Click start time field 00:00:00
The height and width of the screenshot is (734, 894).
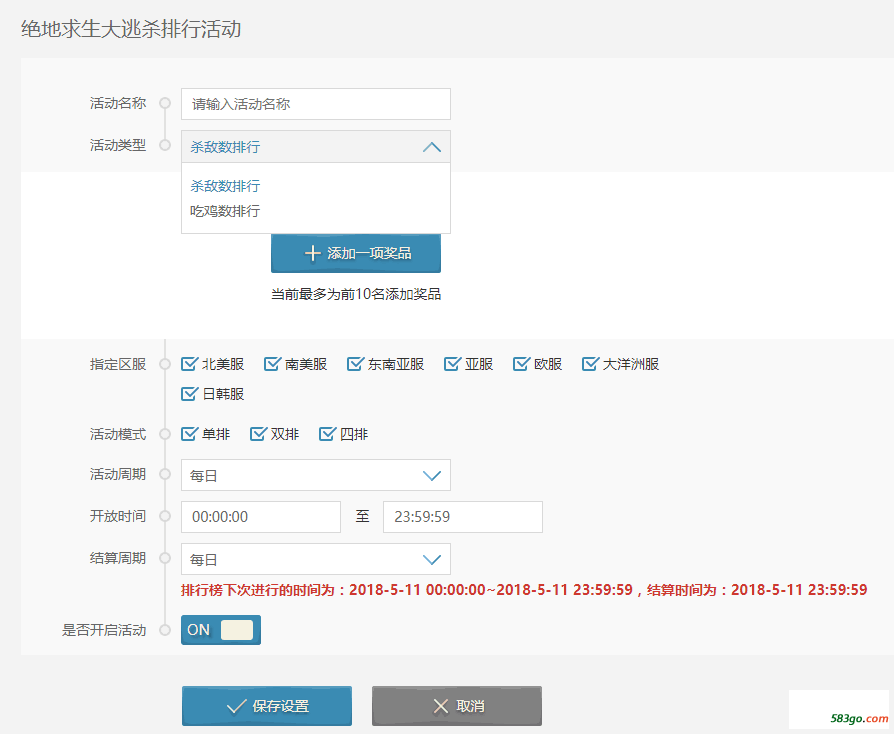tap(261, 517)
